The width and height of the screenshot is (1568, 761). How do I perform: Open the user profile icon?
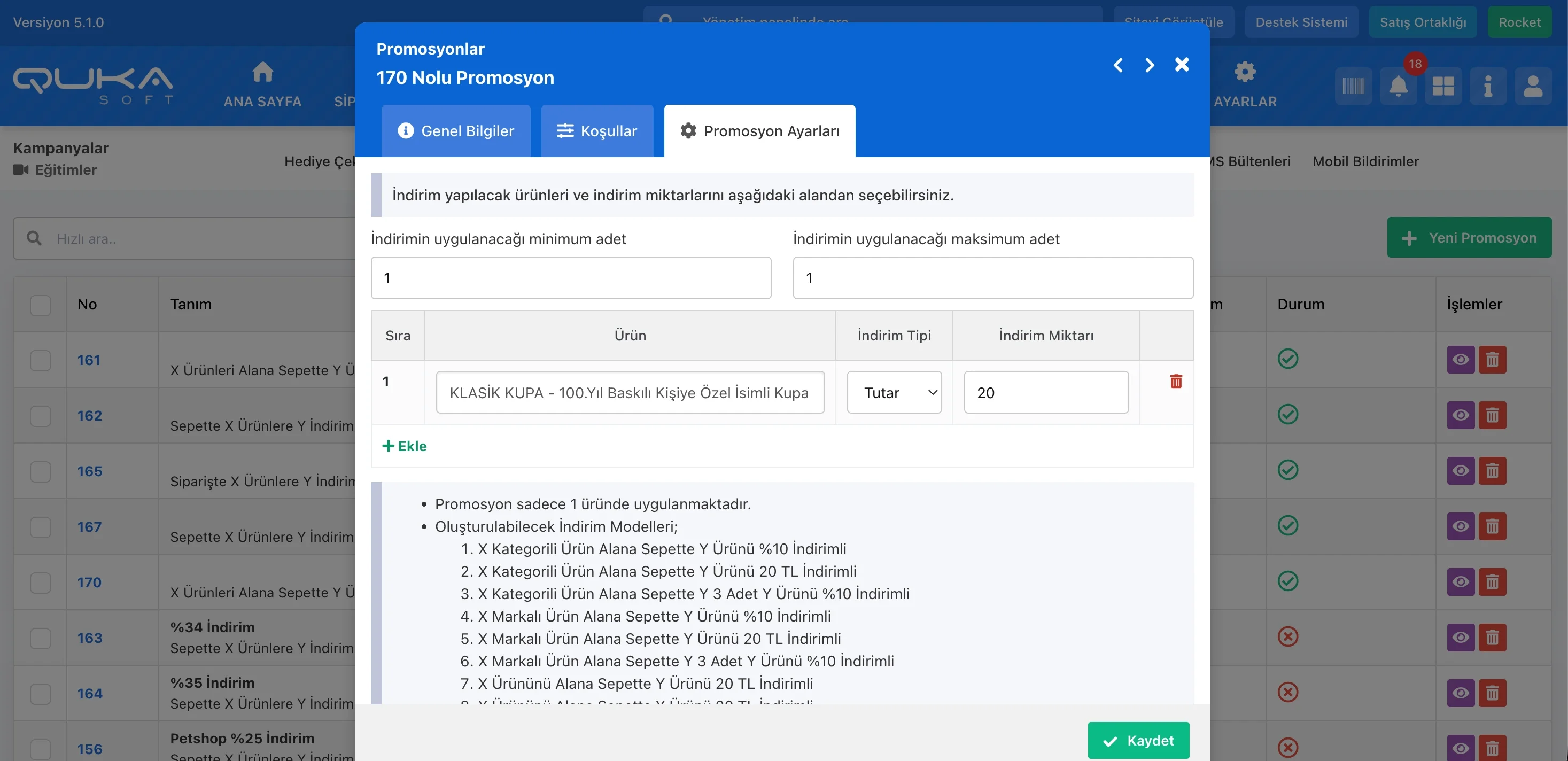tap(1532, 87)
